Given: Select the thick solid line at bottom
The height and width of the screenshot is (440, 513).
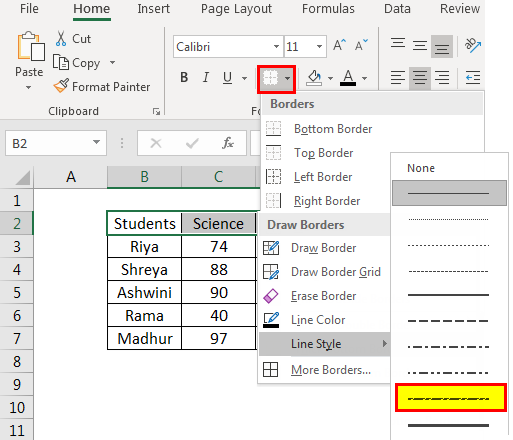Looking at the screenshot, I should tap(448, 425).
